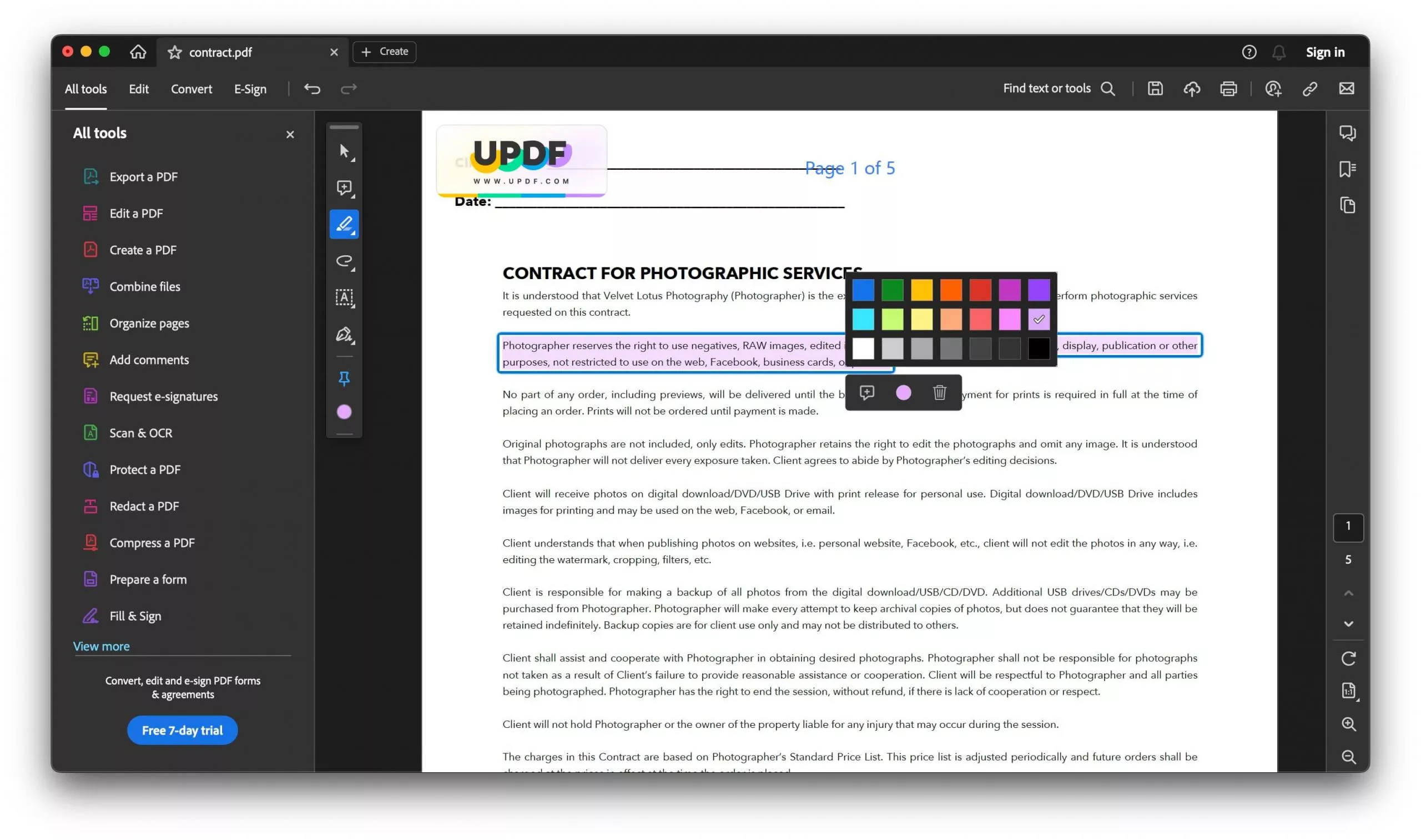Open the sticky note comment tool
The width and height of the screenshot is (1421, 840).
[344, 188]
